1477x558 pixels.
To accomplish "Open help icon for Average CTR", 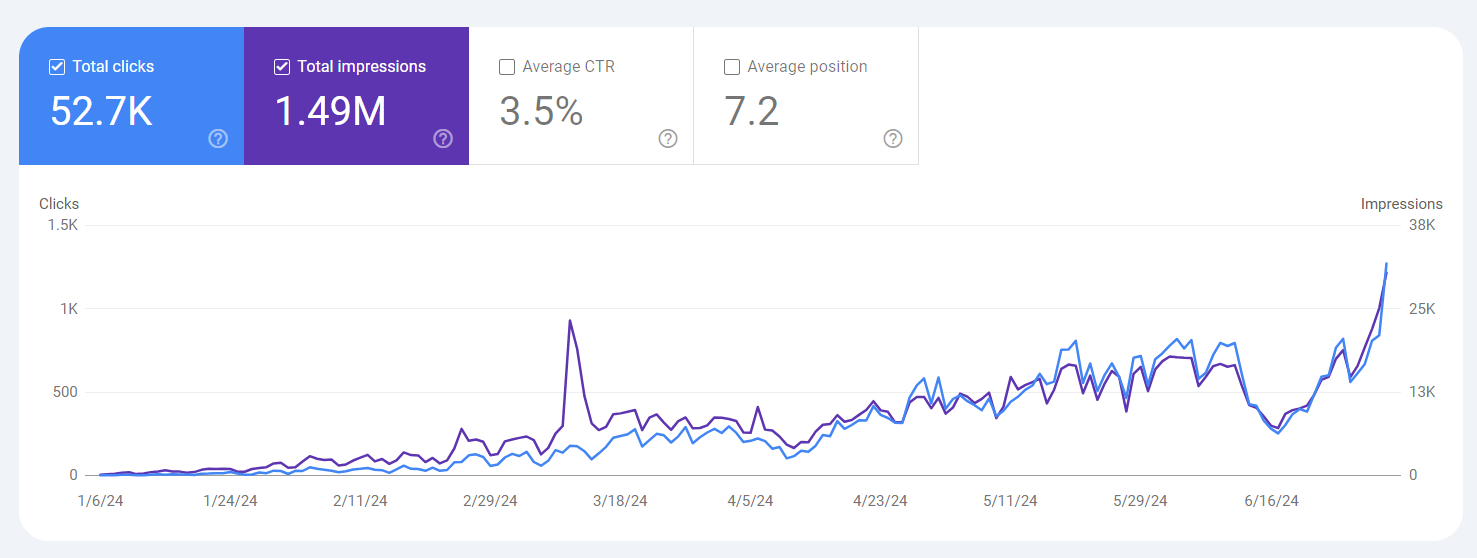I will point(668,139).
